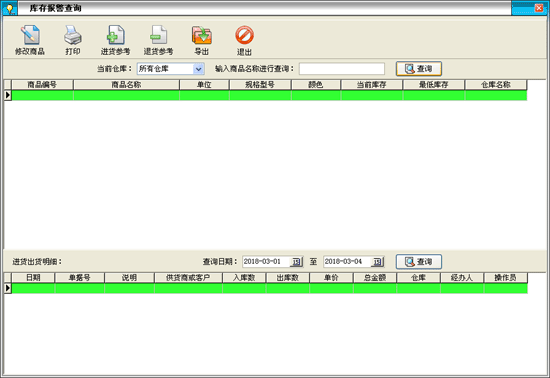Click the 导出 export icon
The width and height of the screenshot is (550, 378).
tap(201, 40)
